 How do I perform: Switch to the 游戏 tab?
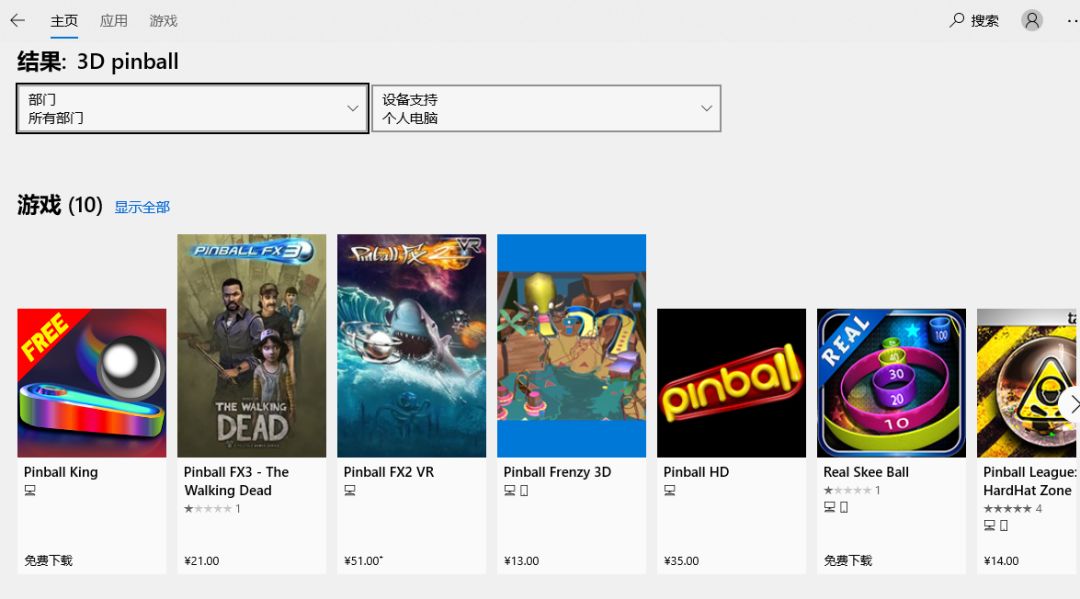coord(163,21)
